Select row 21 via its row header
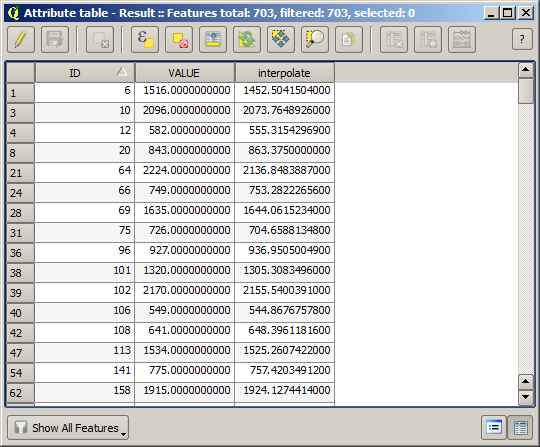This screenshot has width=540, height=447. 20,173
